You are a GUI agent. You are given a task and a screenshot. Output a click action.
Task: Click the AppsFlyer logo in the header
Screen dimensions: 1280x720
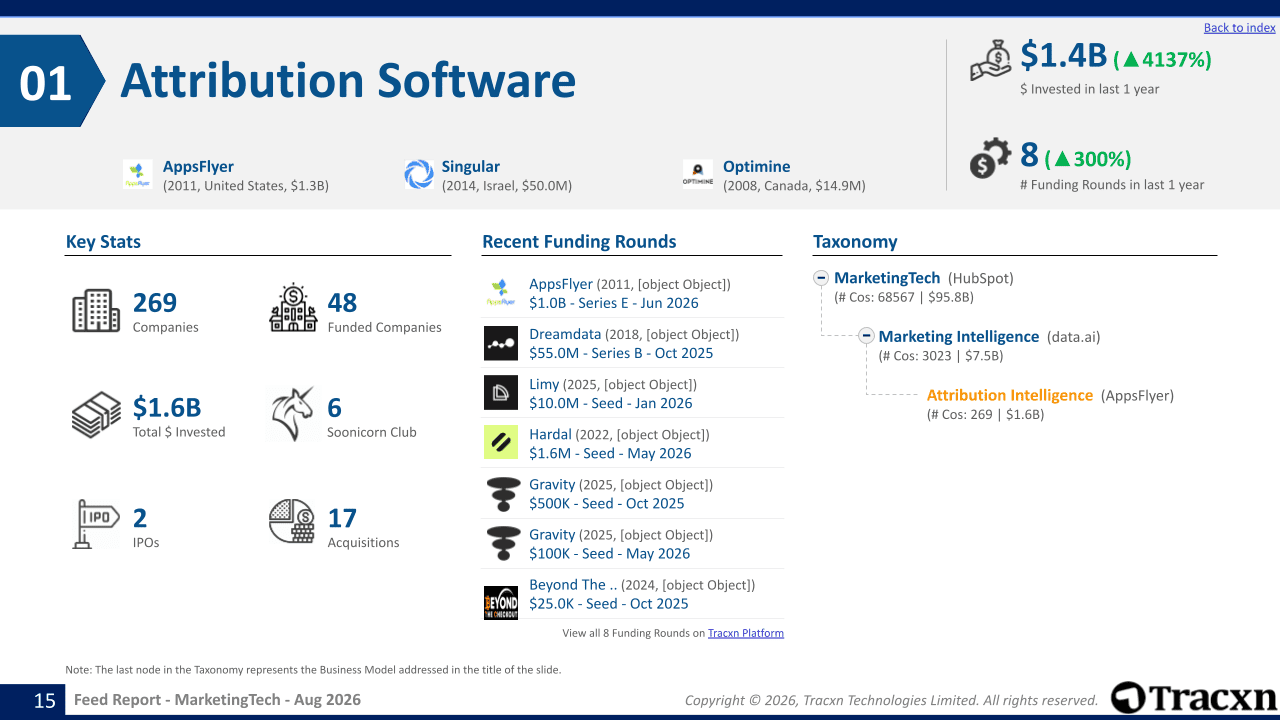pos(138,175)
